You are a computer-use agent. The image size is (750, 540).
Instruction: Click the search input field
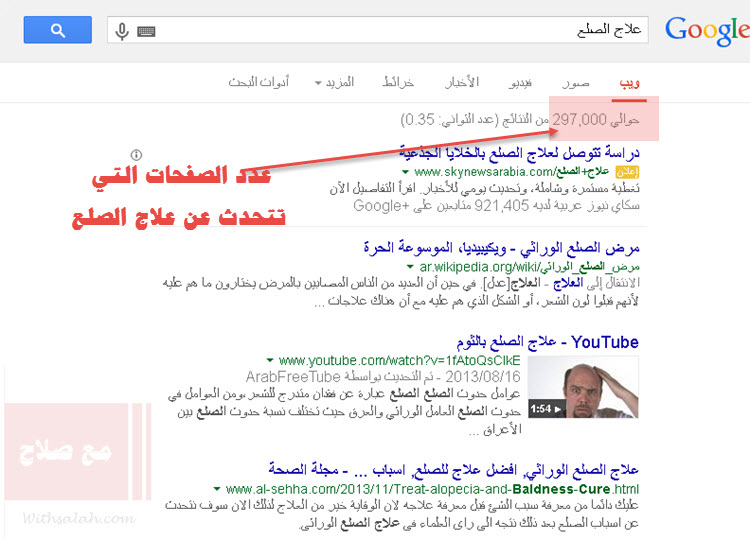point(400,31)
